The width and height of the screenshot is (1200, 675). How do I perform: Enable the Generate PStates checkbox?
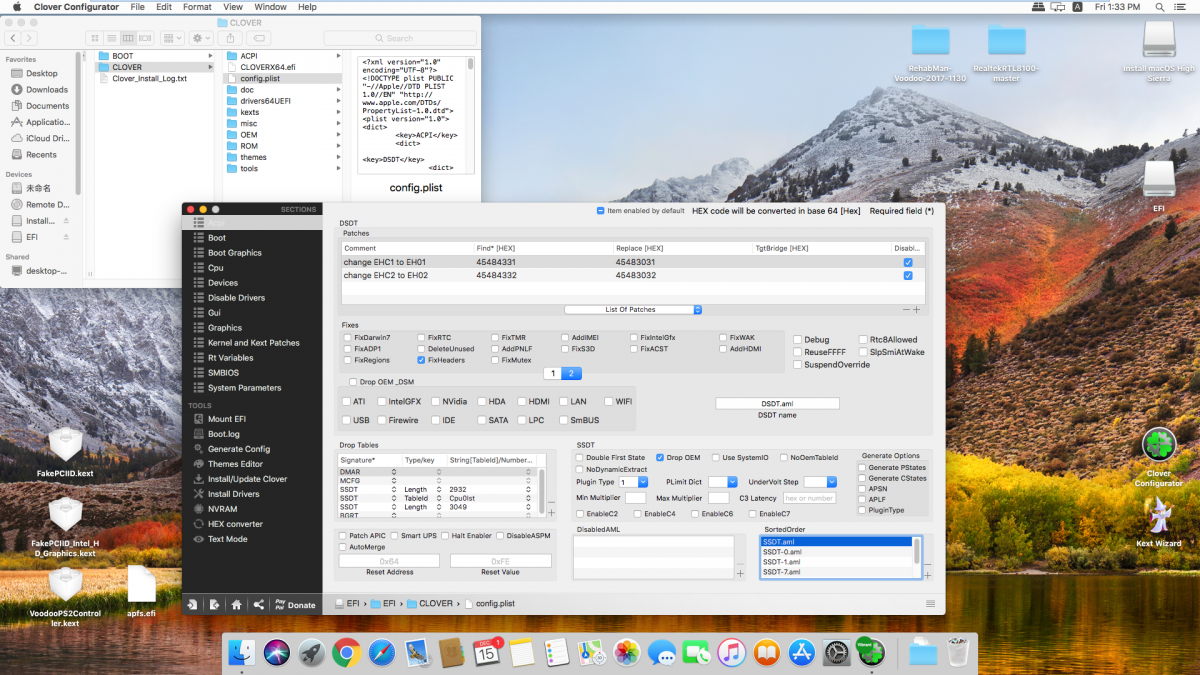click(862, 467)
